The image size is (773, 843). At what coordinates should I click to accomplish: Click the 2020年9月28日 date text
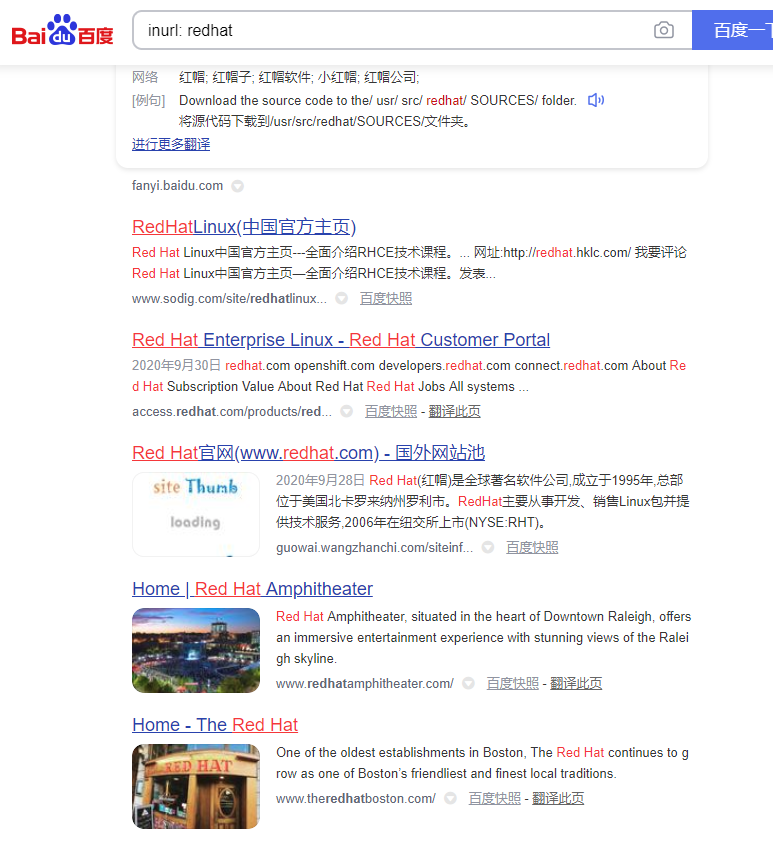[x=320, y=480]
